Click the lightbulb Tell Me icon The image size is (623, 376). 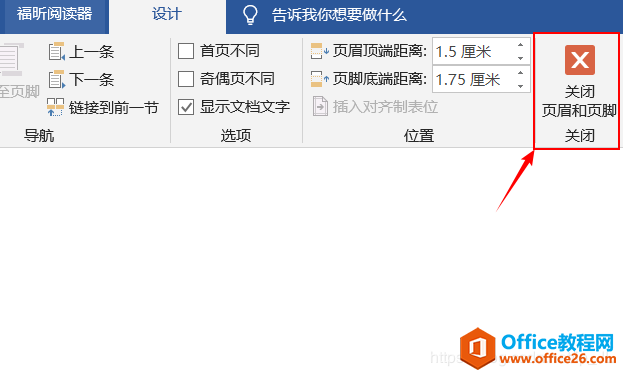point(250,15)
